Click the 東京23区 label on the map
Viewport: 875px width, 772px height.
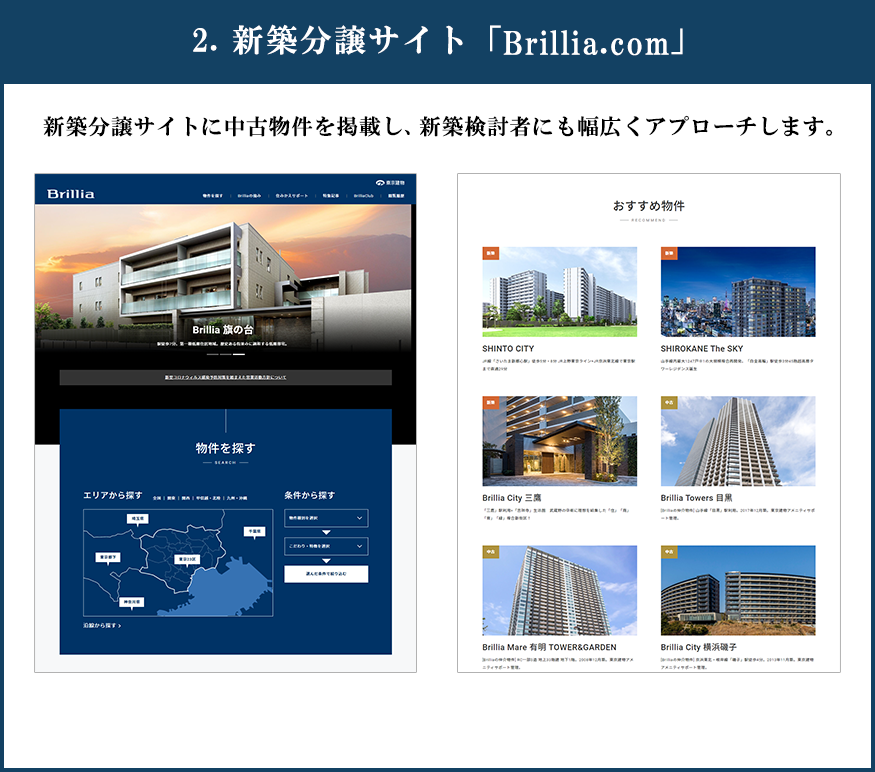(187, 559)
